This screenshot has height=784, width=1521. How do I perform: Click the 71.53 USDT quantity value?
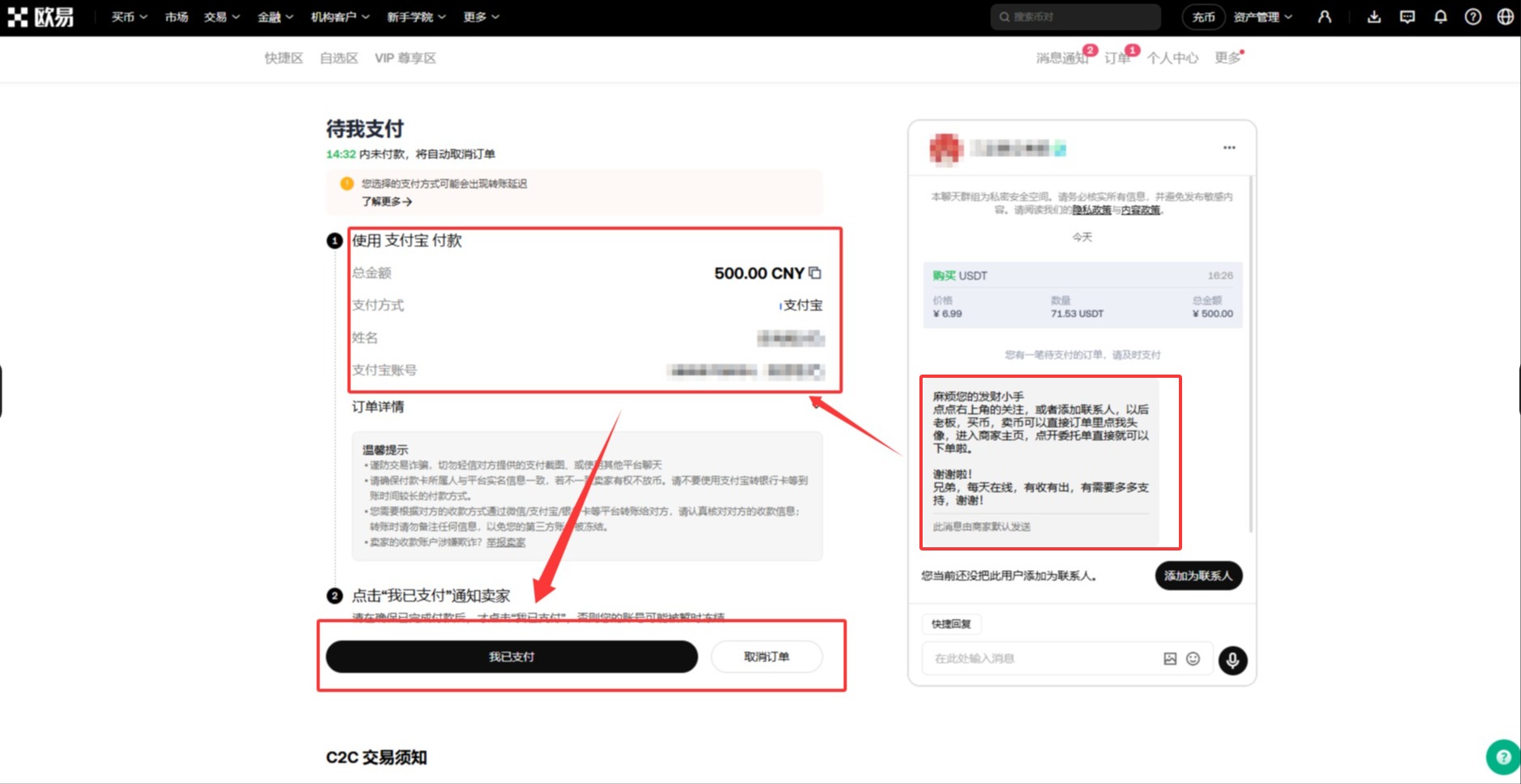(x=1077, y=314)
